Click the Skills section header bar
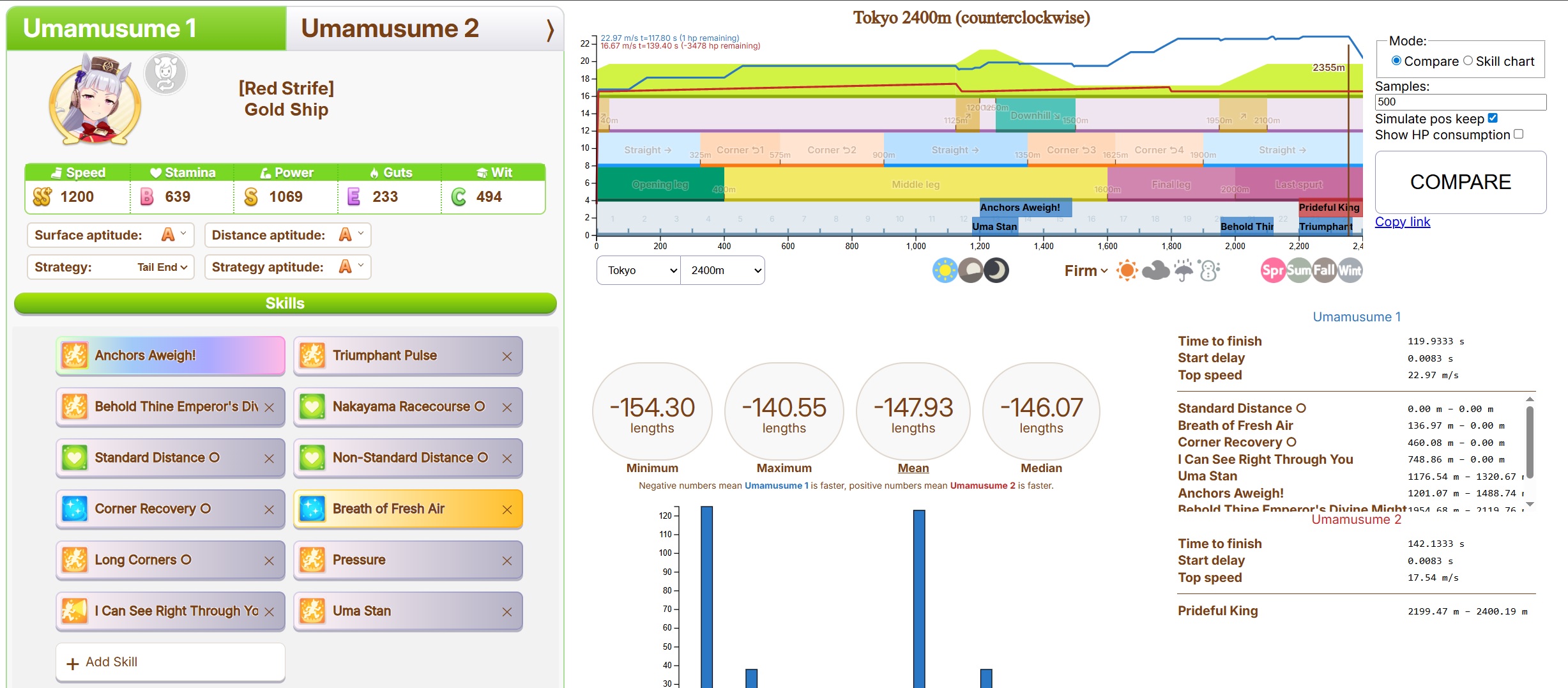 tap(285, 303)
